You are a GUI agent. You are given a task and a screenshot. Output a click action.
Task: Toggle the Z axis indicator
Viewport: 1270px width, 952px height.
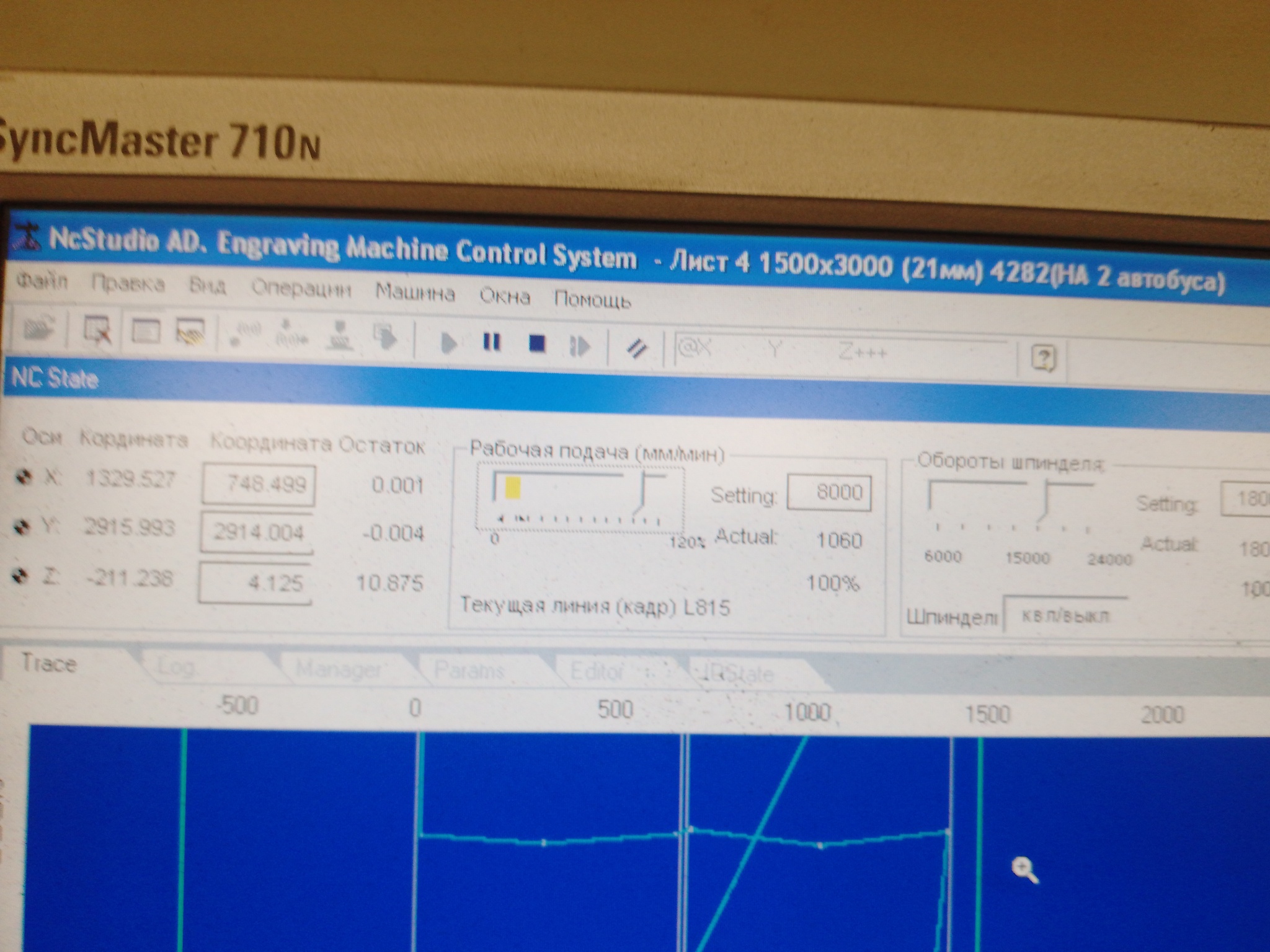(21, 576)
